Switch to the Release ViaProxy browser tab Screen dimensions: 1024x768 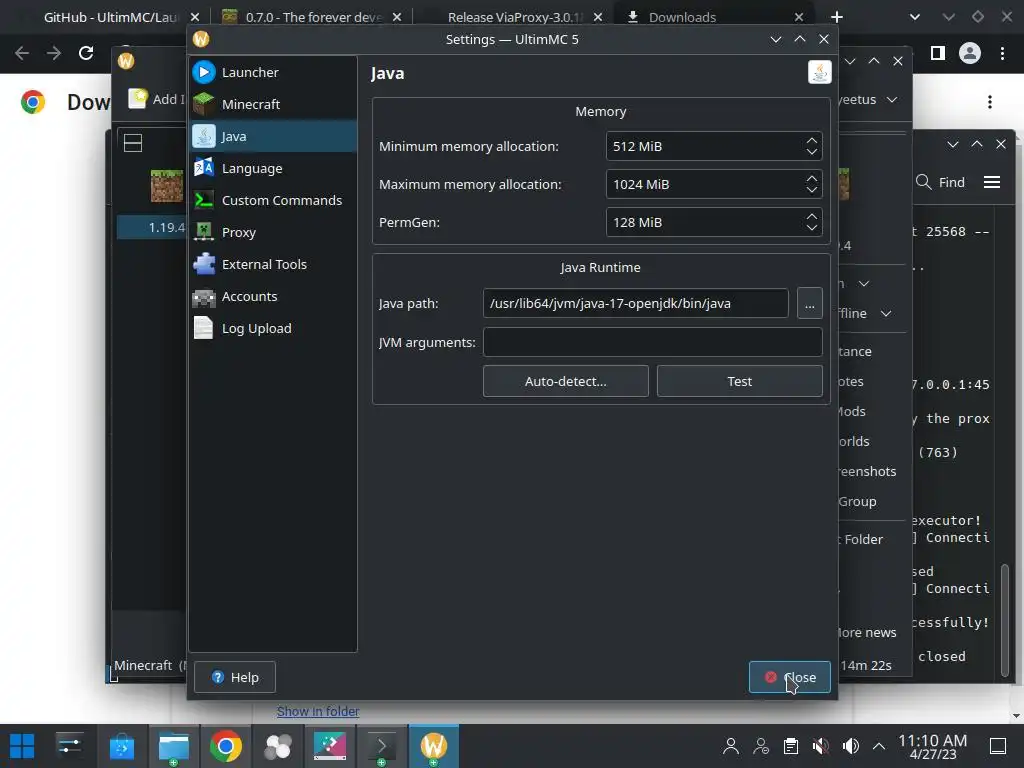(x=515, y=17)
